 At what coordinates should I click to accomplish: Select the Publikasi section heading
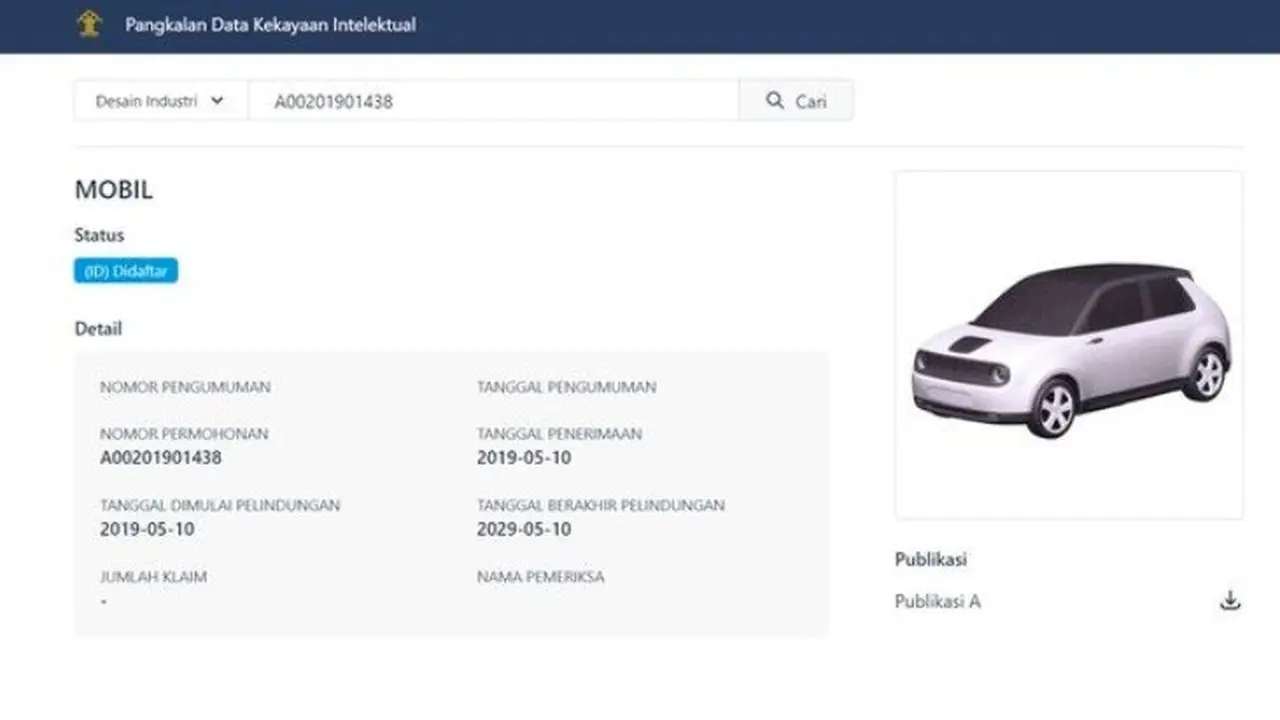(x=931, y=559)
